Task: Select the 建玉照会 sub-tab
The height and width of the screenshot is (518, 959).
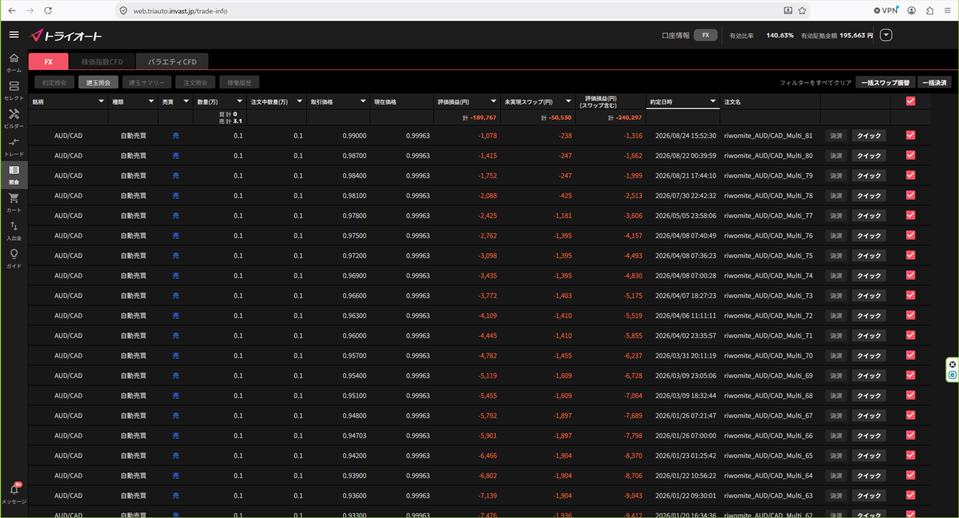Action: (x=98, y=83)
